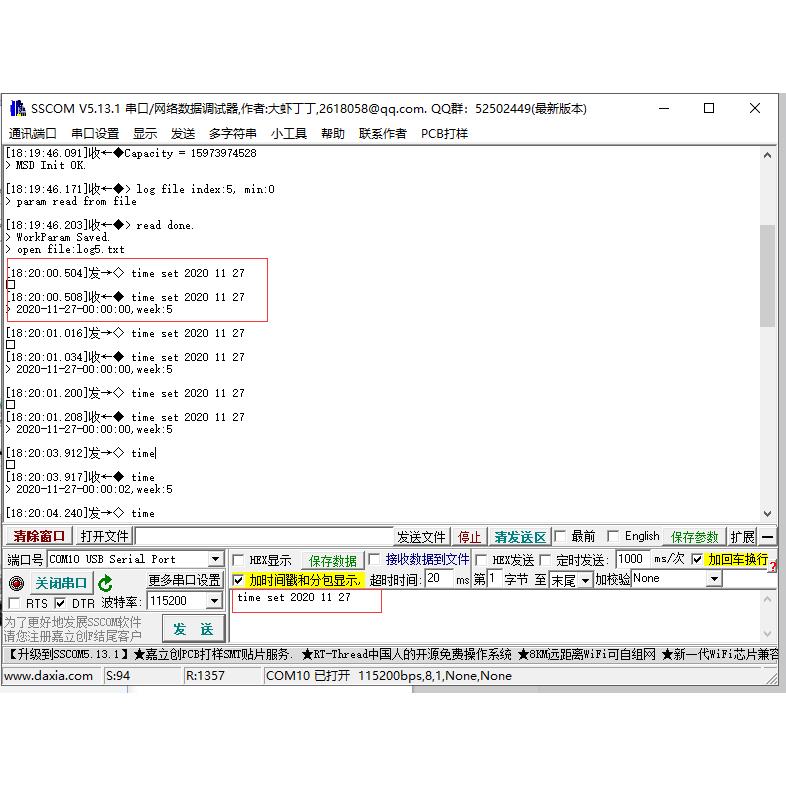The height and width of the screenshot is (786, 786).
Task: Click the 保存数据 button
Action: 332,560
